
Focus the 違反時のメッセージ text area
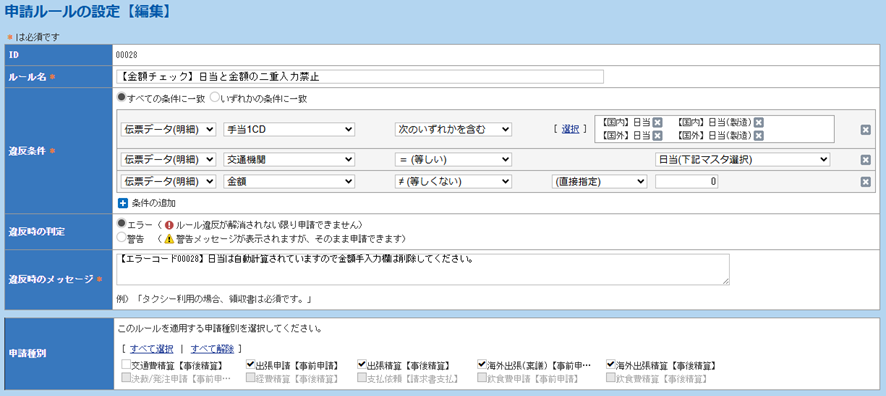[423, 269]
